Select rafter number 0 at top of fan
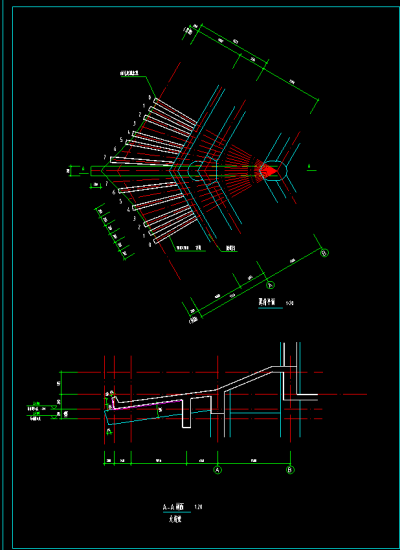The image size is (400, 550). click(150, 97)
